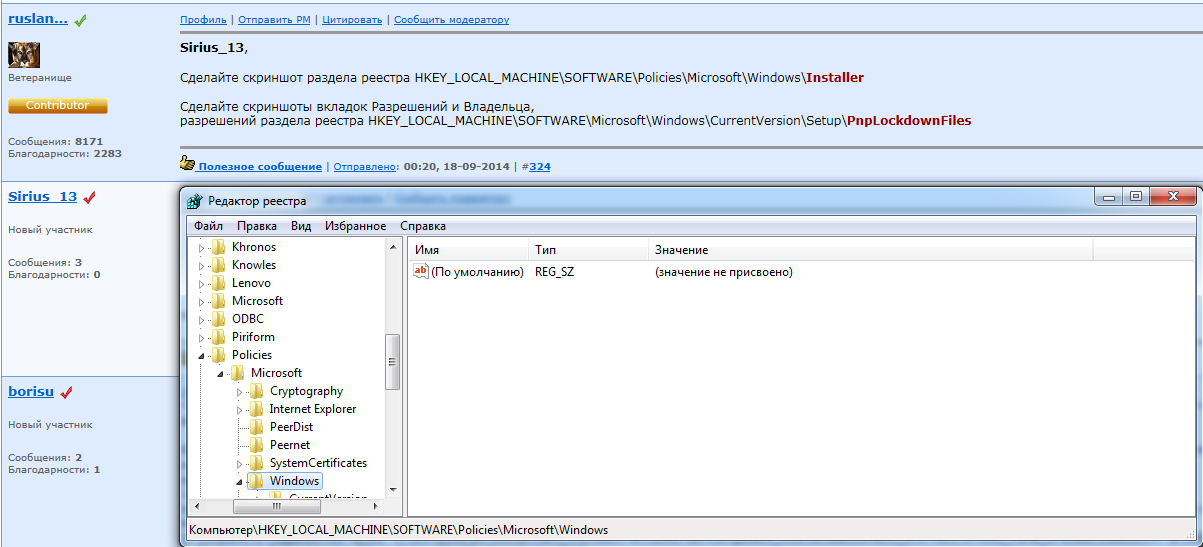The width and height of the screenshot is (1203, 547).
Task: Click the SystemCertificates folder icon
Action: (x=256, y=463)
